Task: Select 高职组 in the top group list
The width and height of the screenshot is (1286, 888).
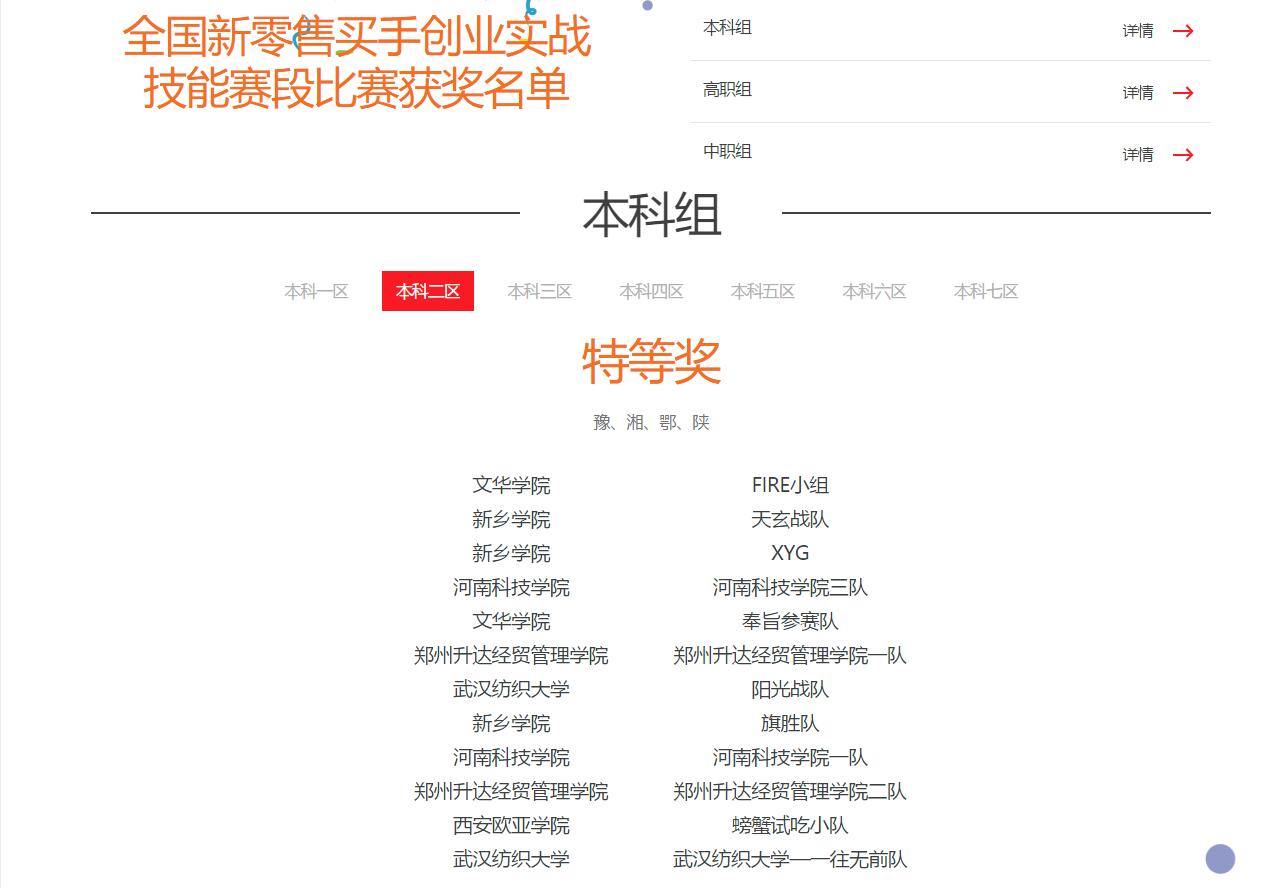Action: click(x=727, y=90)
